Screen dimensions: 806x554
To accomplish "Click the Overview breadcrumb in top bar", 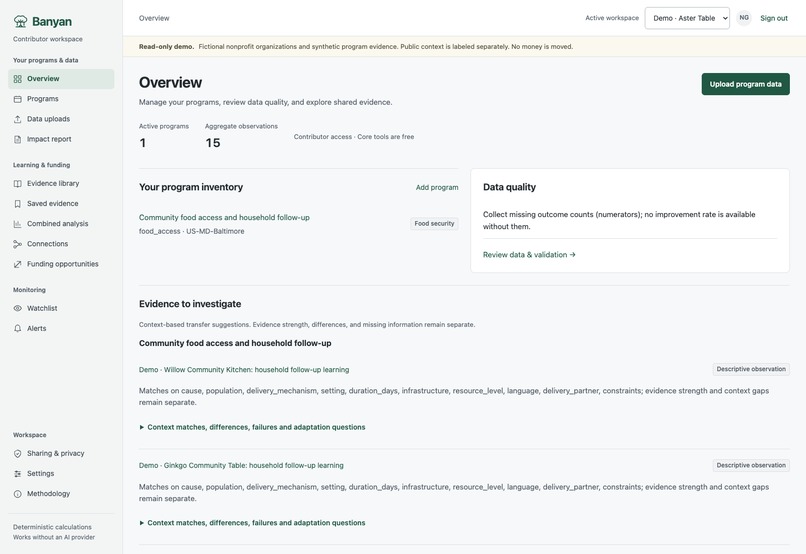I will pyautogui.click(x=154, y=18).
